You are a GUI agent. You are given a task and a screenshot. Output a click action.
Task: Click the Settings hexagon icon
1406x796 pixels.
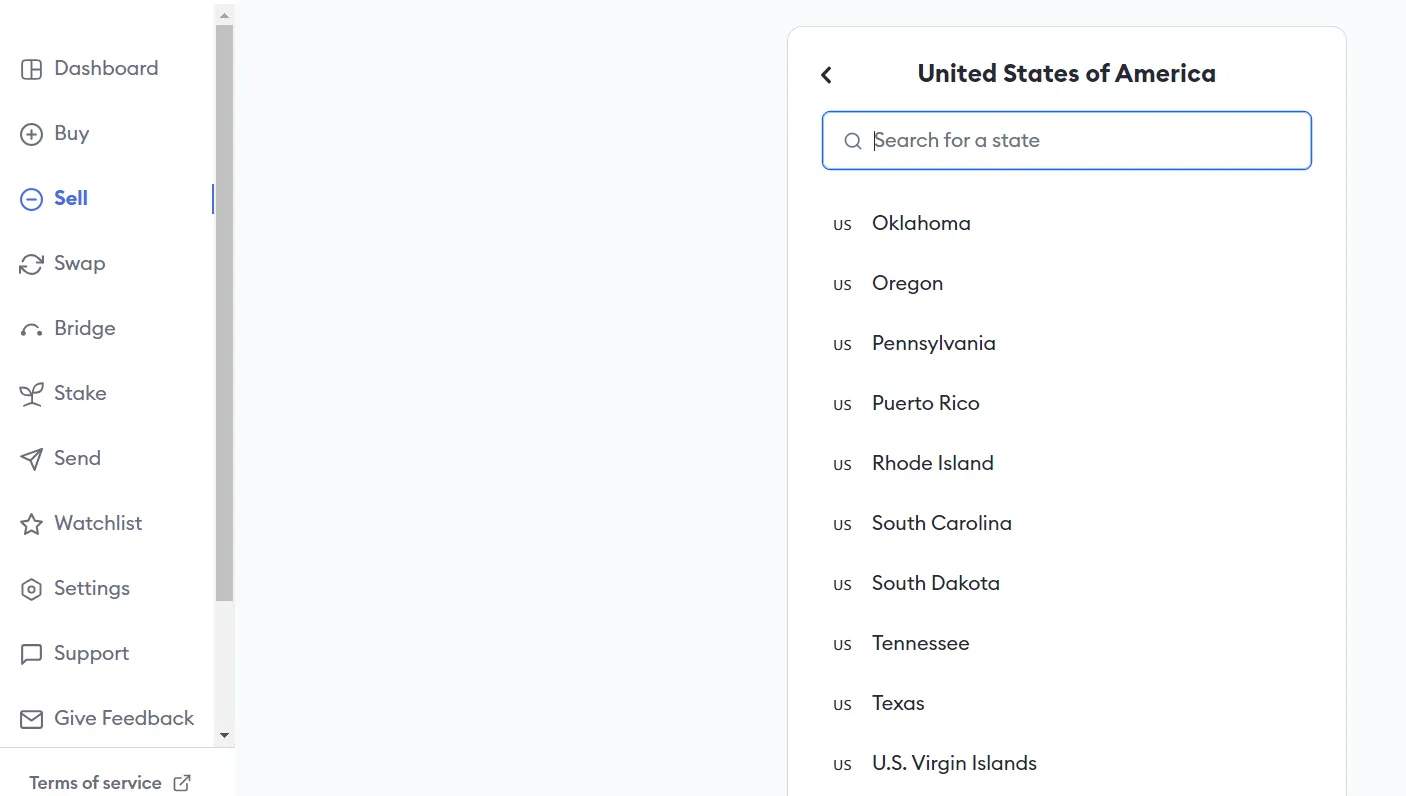[32, 589]
